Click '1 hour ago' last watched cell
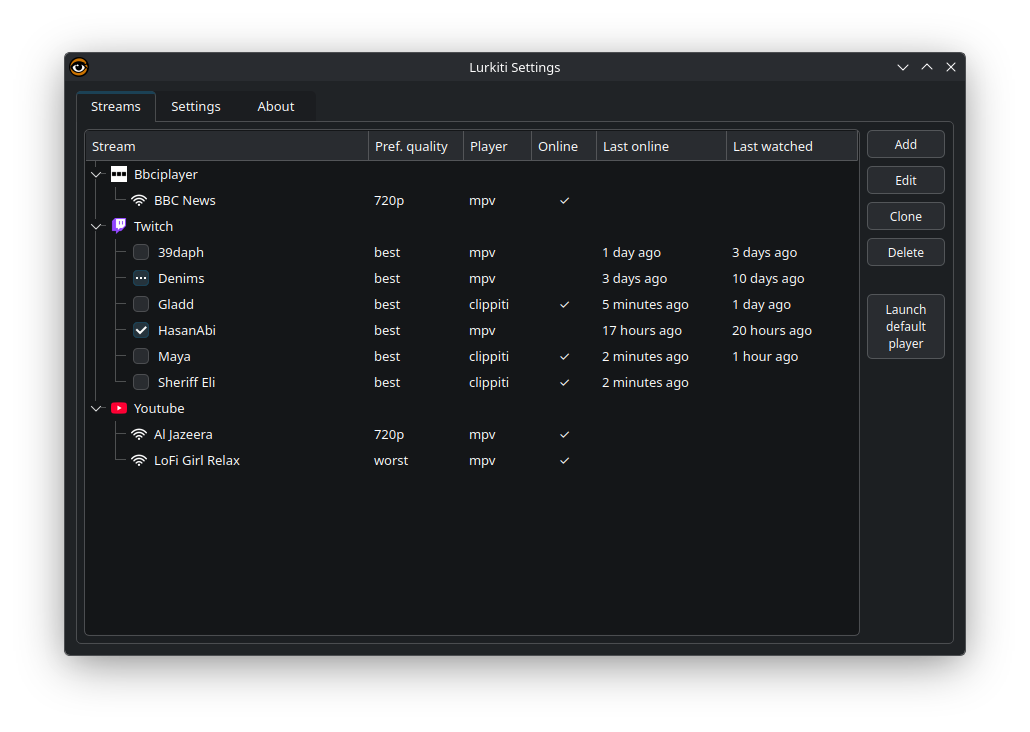 coord(765,357)
